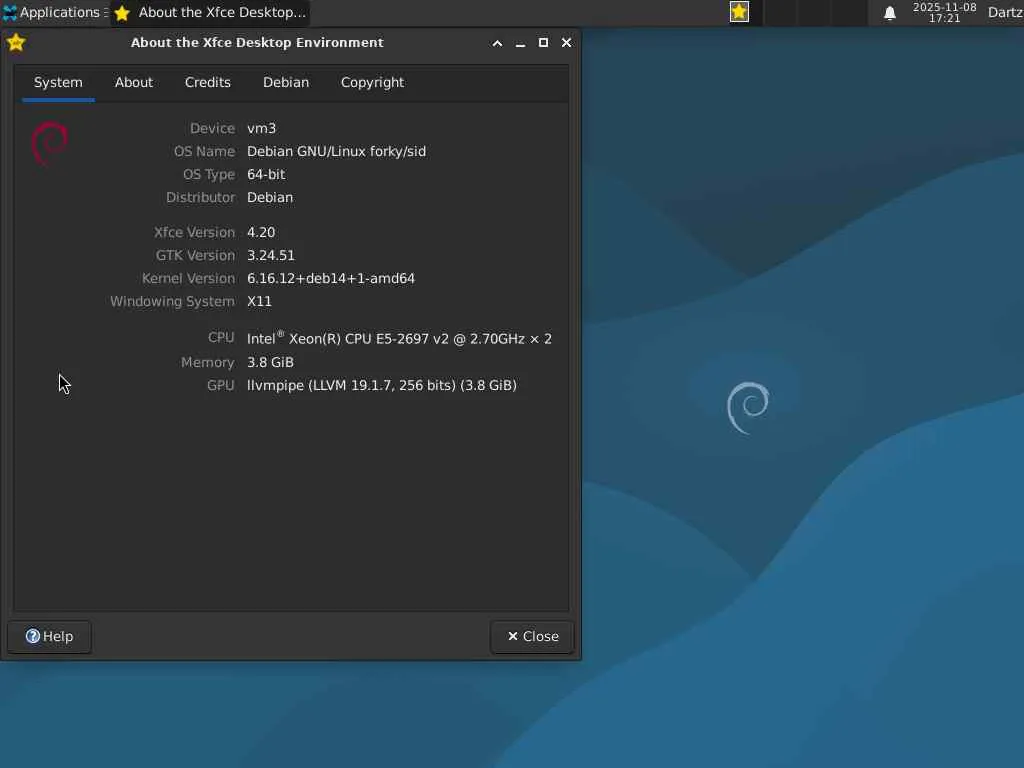Viewport: 1024px width, 768px height.
Task: Open the Applications menu in the panel
Action: [x=52, y=12]
